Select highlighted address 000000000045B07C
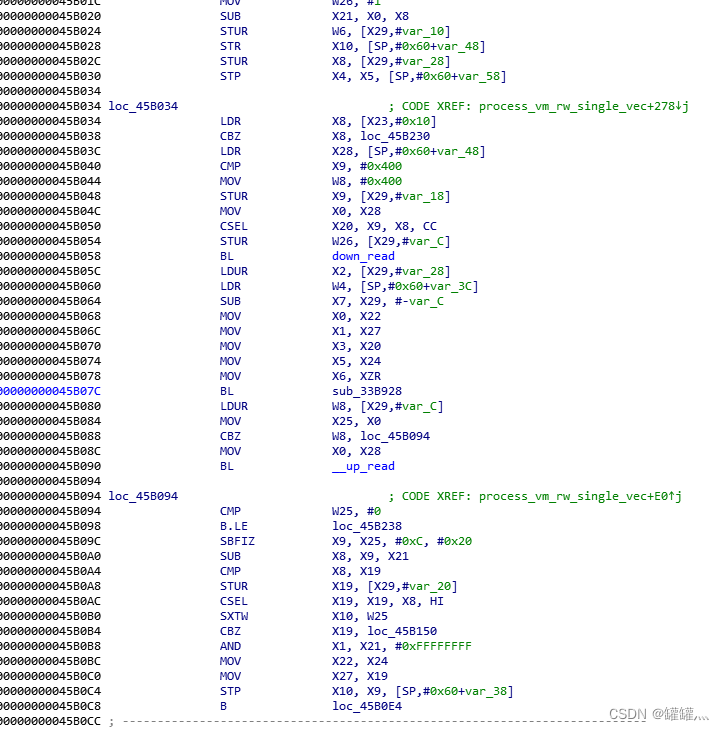The image size is (724, 730). 50,391
